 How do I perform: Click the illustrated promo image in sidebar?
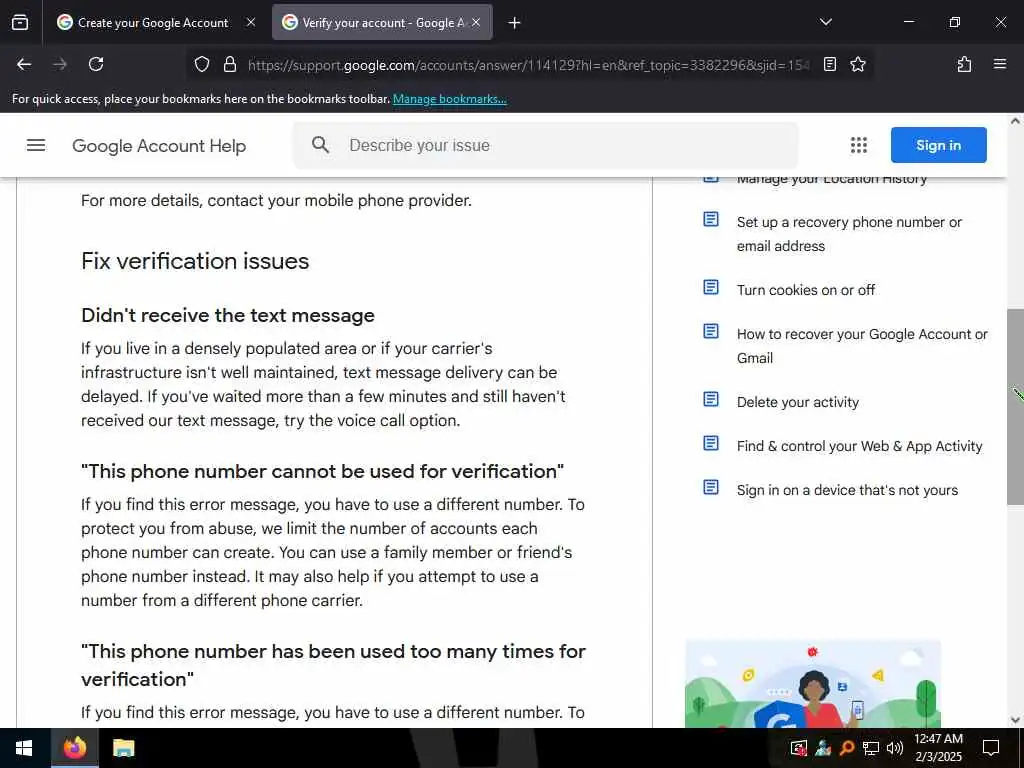pos(813,683)
